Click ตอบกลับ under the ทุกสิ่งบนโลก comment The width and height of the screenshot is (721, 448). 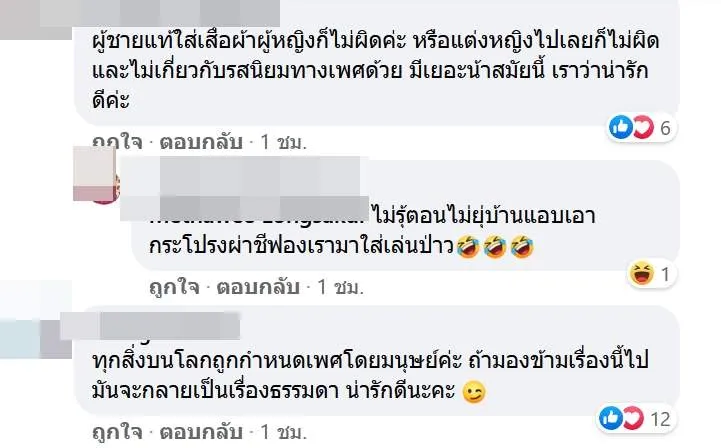tap(201, 432)
